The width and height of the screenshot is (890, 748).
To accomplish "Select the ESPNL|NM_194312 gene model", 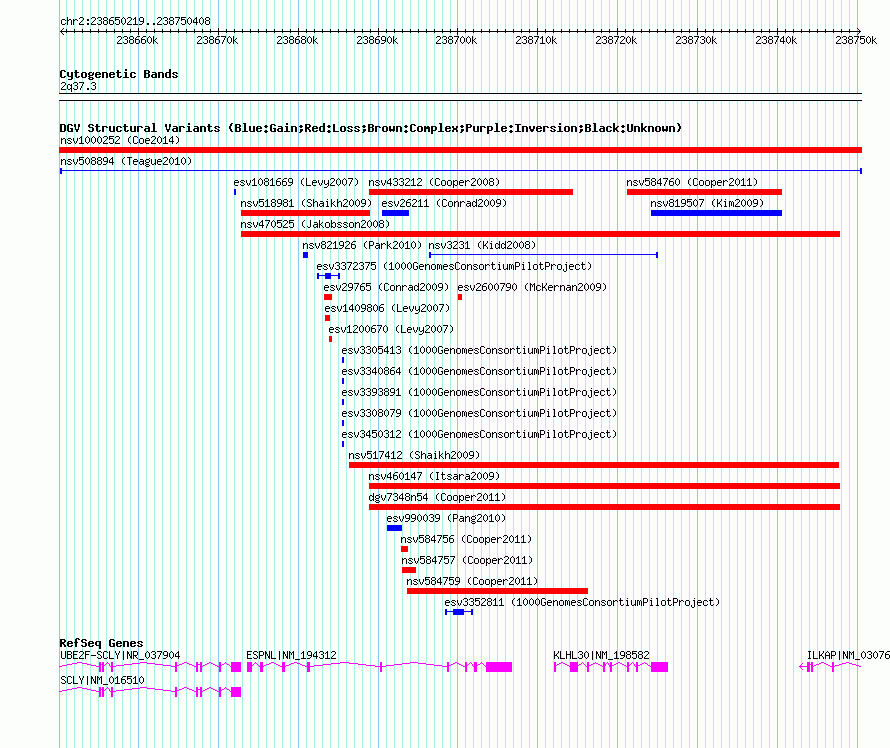I will click(379, 667).
